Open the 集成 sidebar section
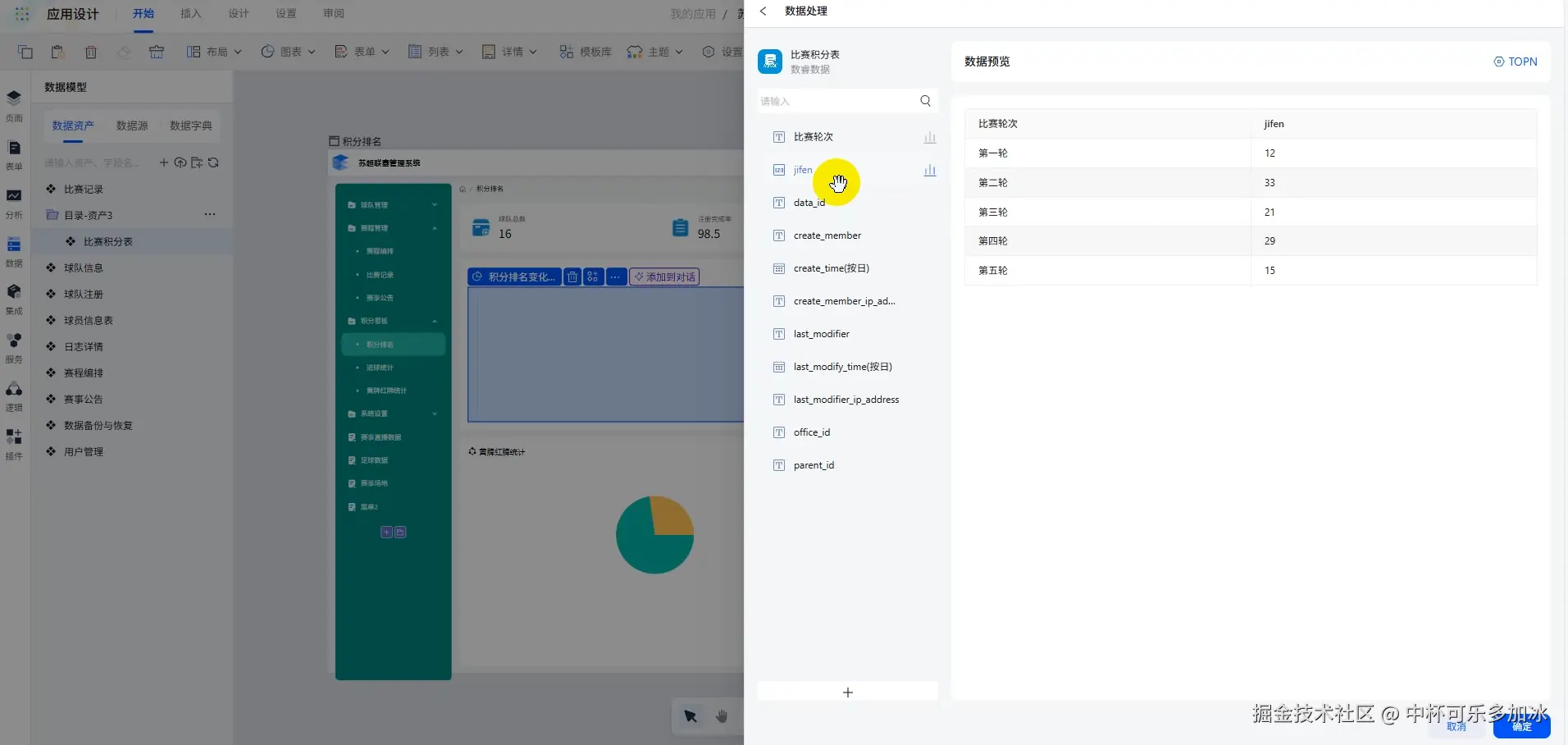 tap(14, 299)
